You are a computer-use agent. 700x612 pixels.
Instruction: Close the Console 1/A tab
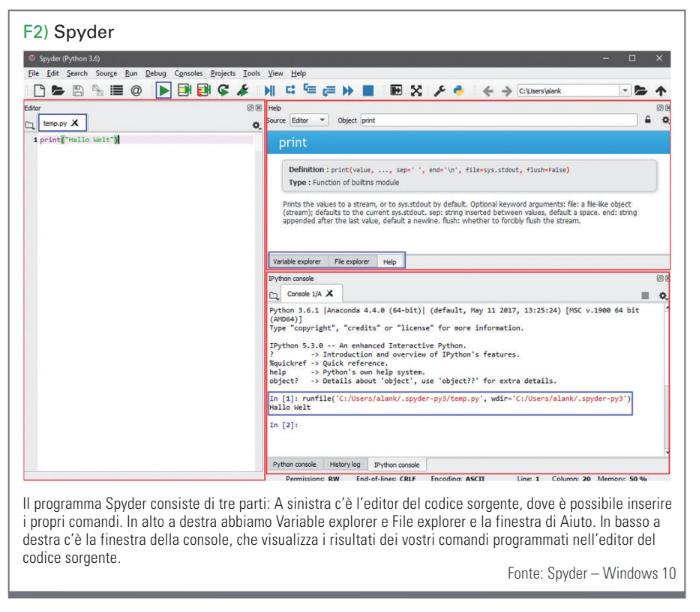[329, 293]
